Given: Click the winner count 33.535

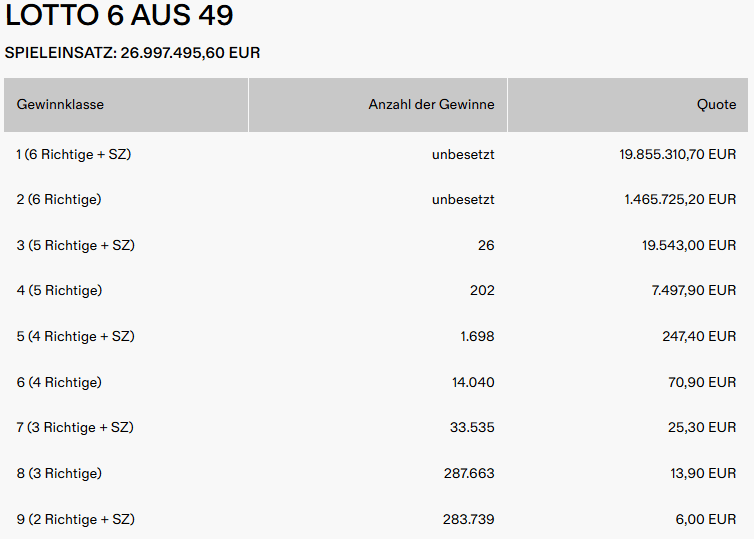Looking at the screenshot, I should point(472,428).
